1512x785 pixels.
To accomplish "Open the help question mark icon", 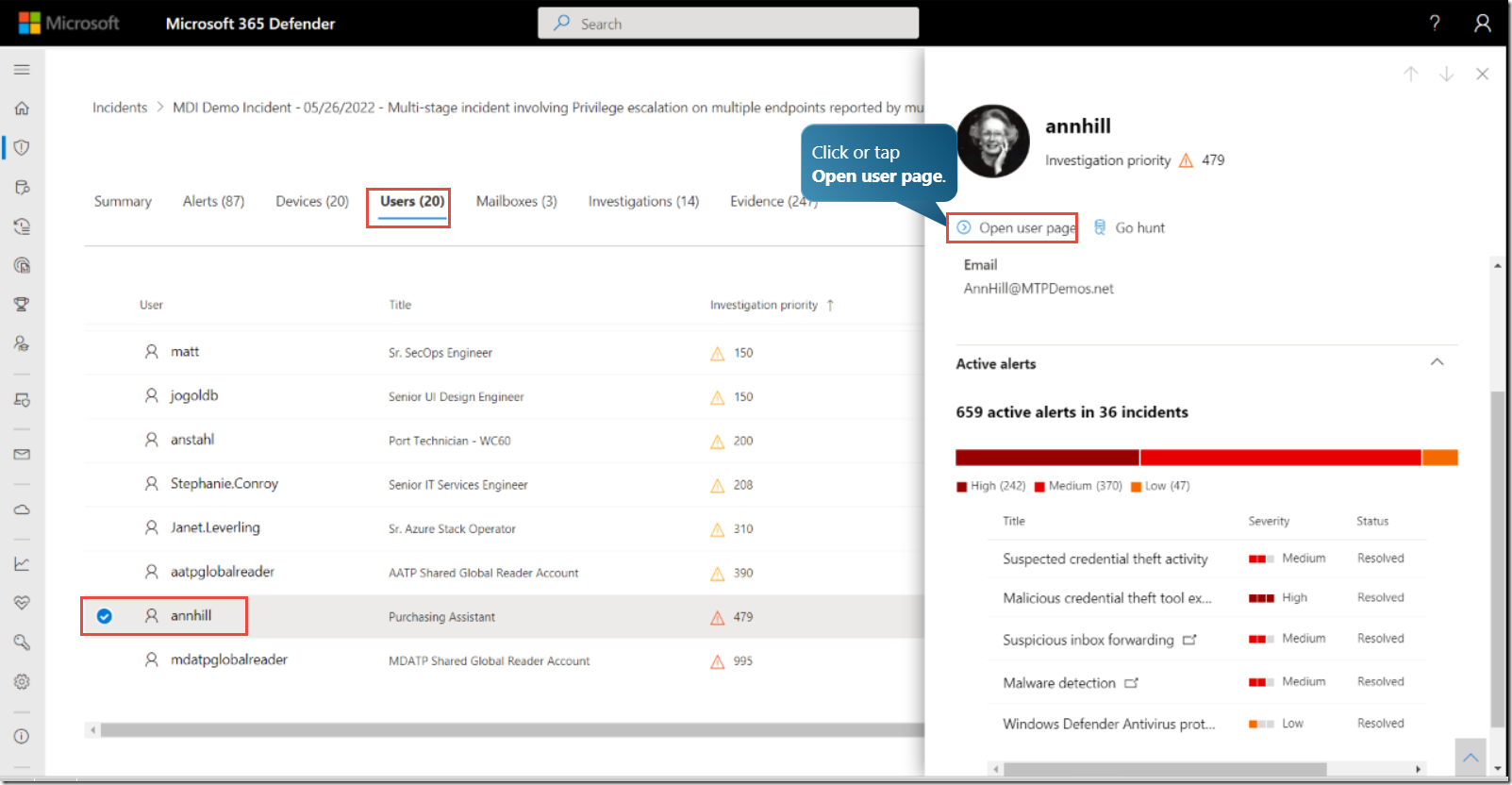I will [x=1435, y=24].
